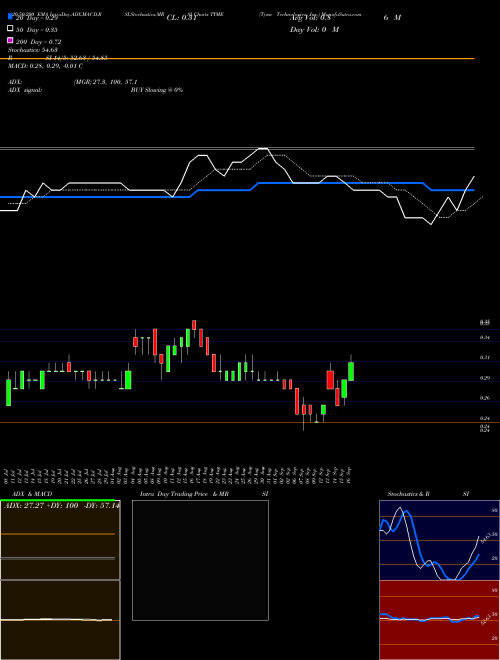Image resolution: width=500 pixels, height=660 pixels.
Task: Click the 'CL: 0.31' closing price label
Action: [x=181, y=18]
